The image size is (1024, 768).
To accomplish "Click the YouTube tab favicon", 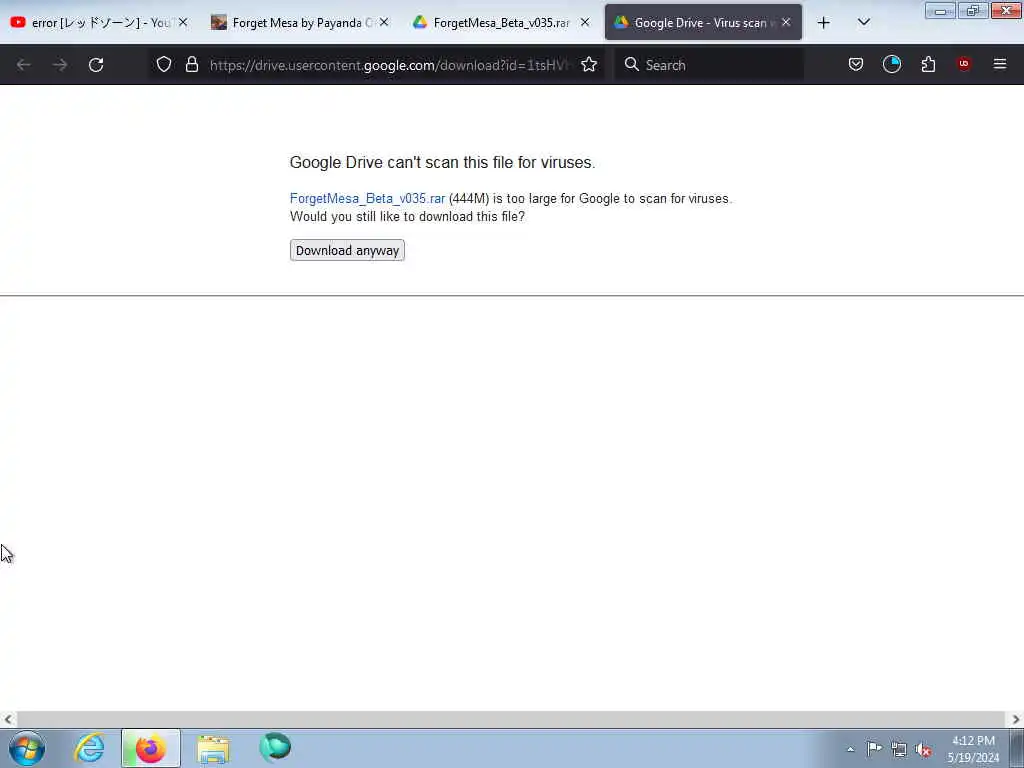I will (18, 23).
